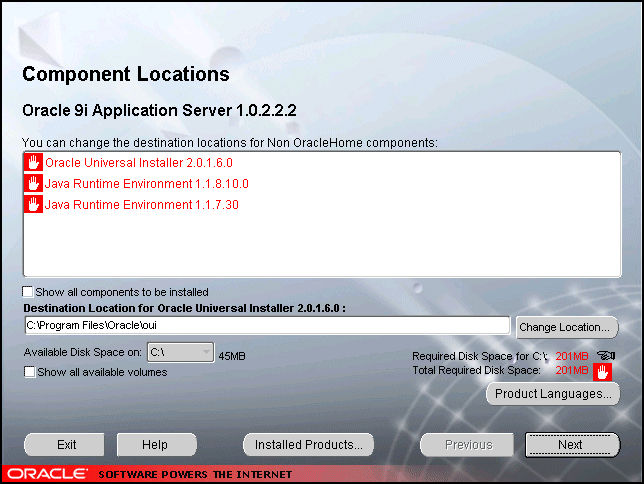Screen dimensions: 644x484
Task: Click the 45MB available space value
Action: click(x=232, y=356)
